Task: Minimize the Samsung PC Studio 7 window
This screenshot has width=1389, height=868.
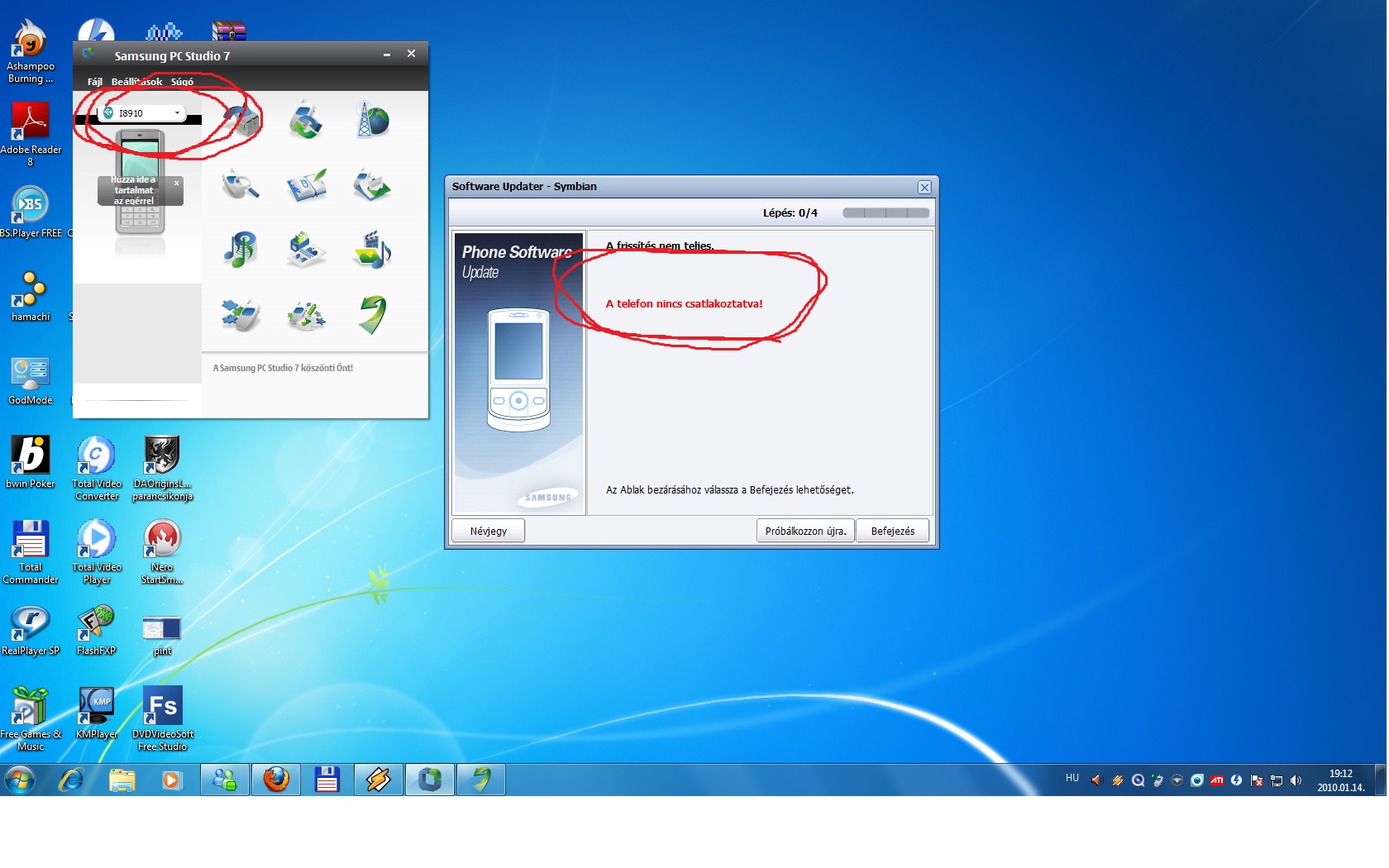Action: pyautogui.click(x=386, y=55)
